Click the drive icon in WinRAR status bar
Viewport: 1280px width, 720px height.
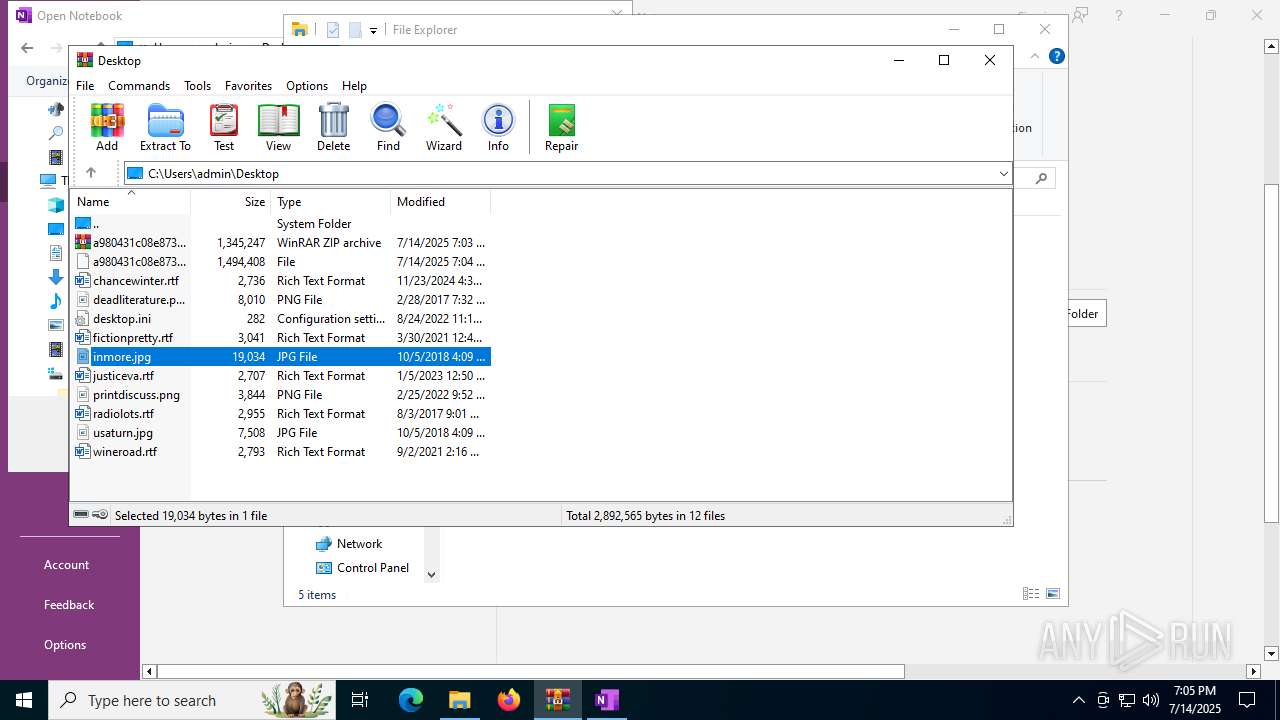81,515
